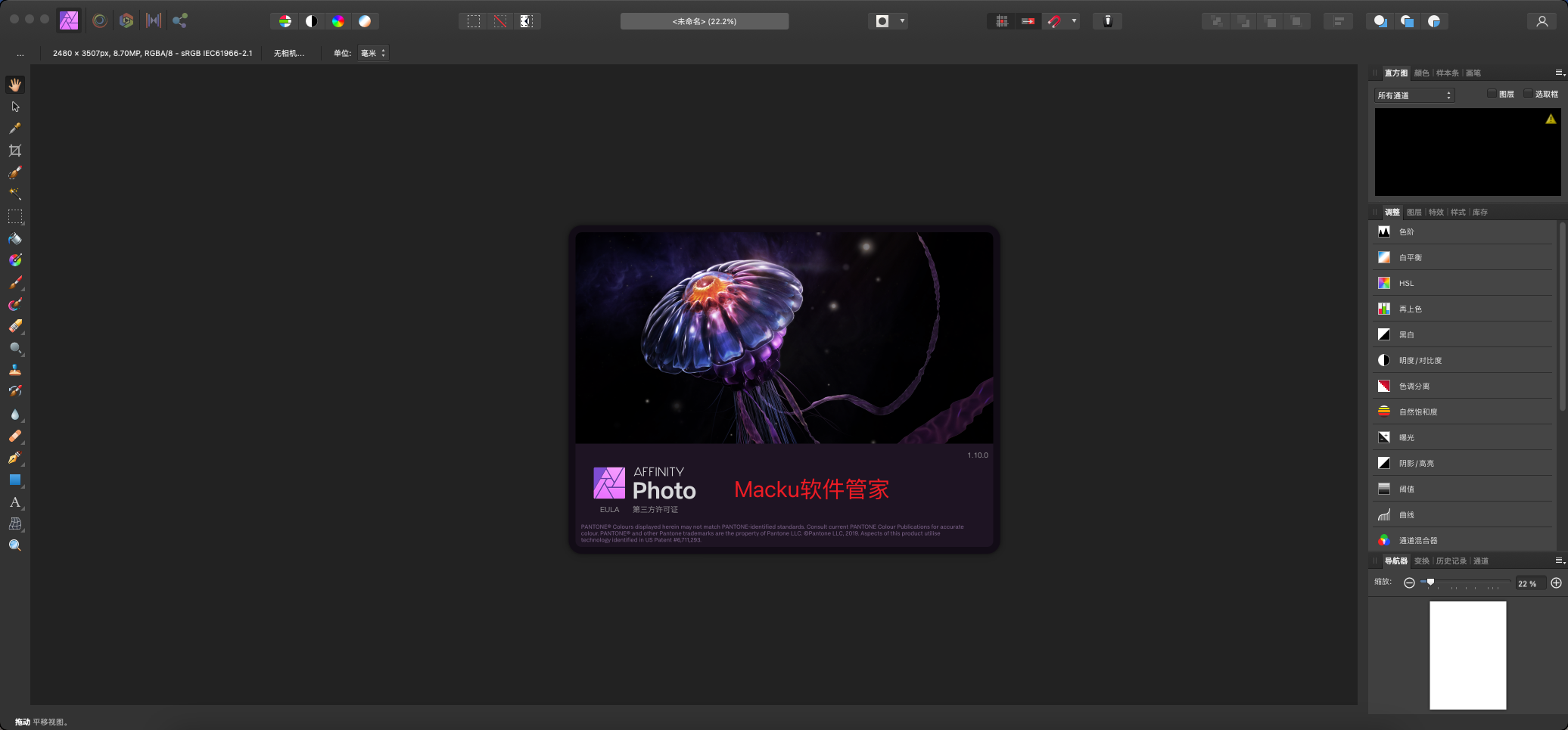Image resolution: width=1568 pixels, height=730 pixels.
Task: Toggle the Assistant options button
Action: 1108,21
